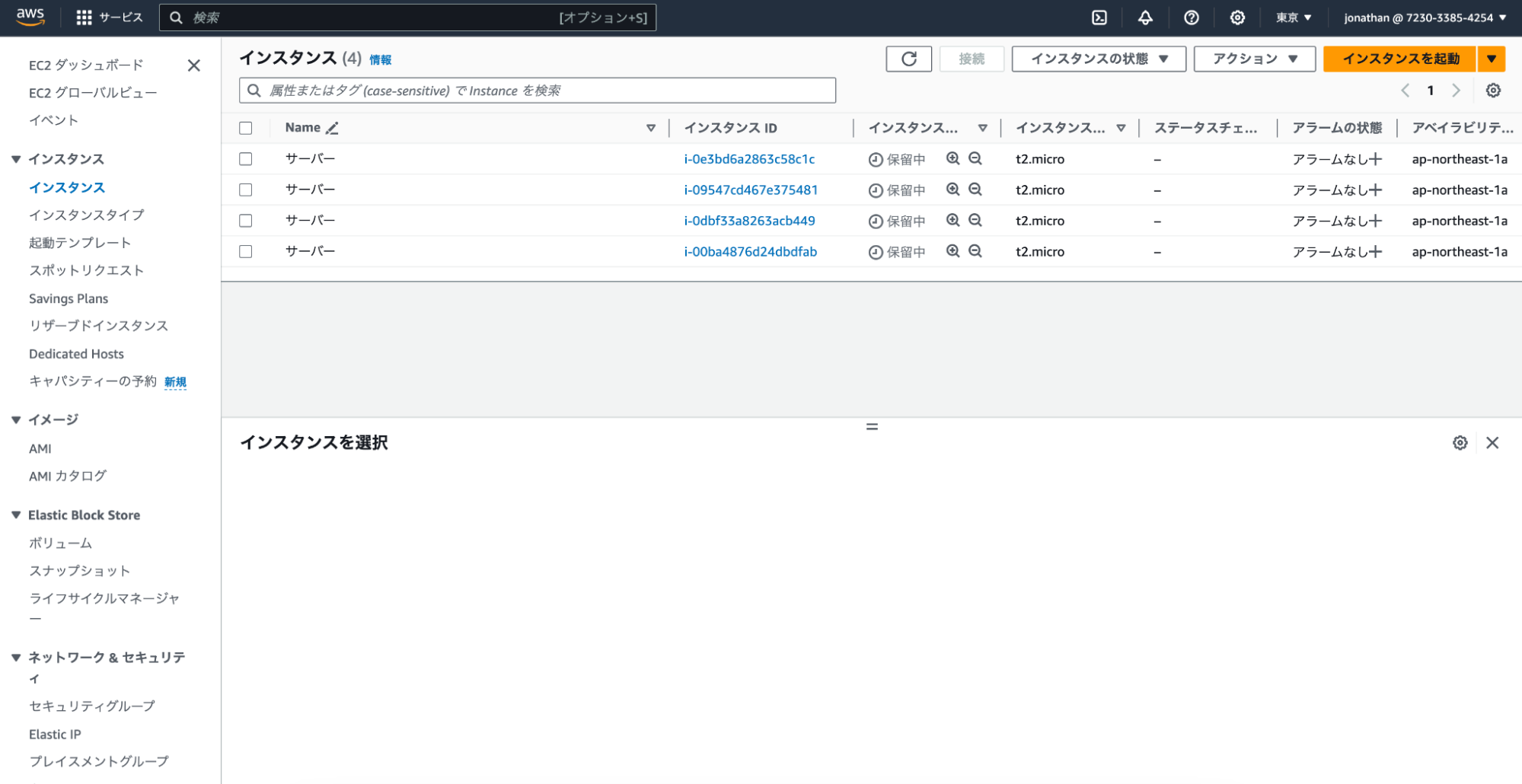Open EC2 Global View in sidebar
Screen dimensions: 1522x784
[x=93, y=93]
